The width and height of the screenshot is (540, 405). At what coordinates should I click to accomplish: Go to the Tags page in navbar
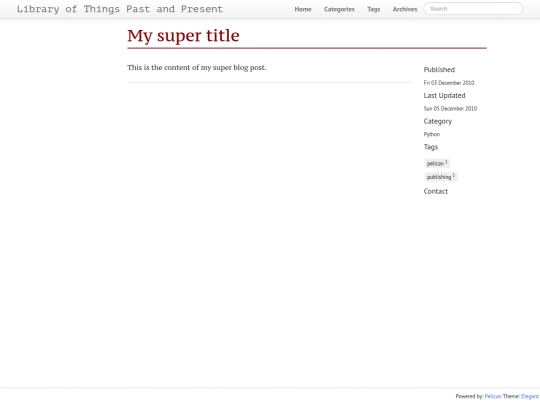point(374,9)
